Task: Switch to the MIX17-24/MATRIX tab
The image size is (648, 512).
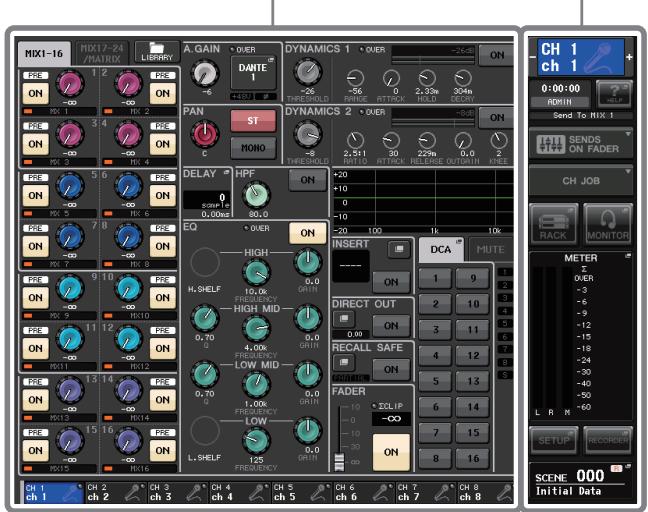Action: (x=102, y=54)
